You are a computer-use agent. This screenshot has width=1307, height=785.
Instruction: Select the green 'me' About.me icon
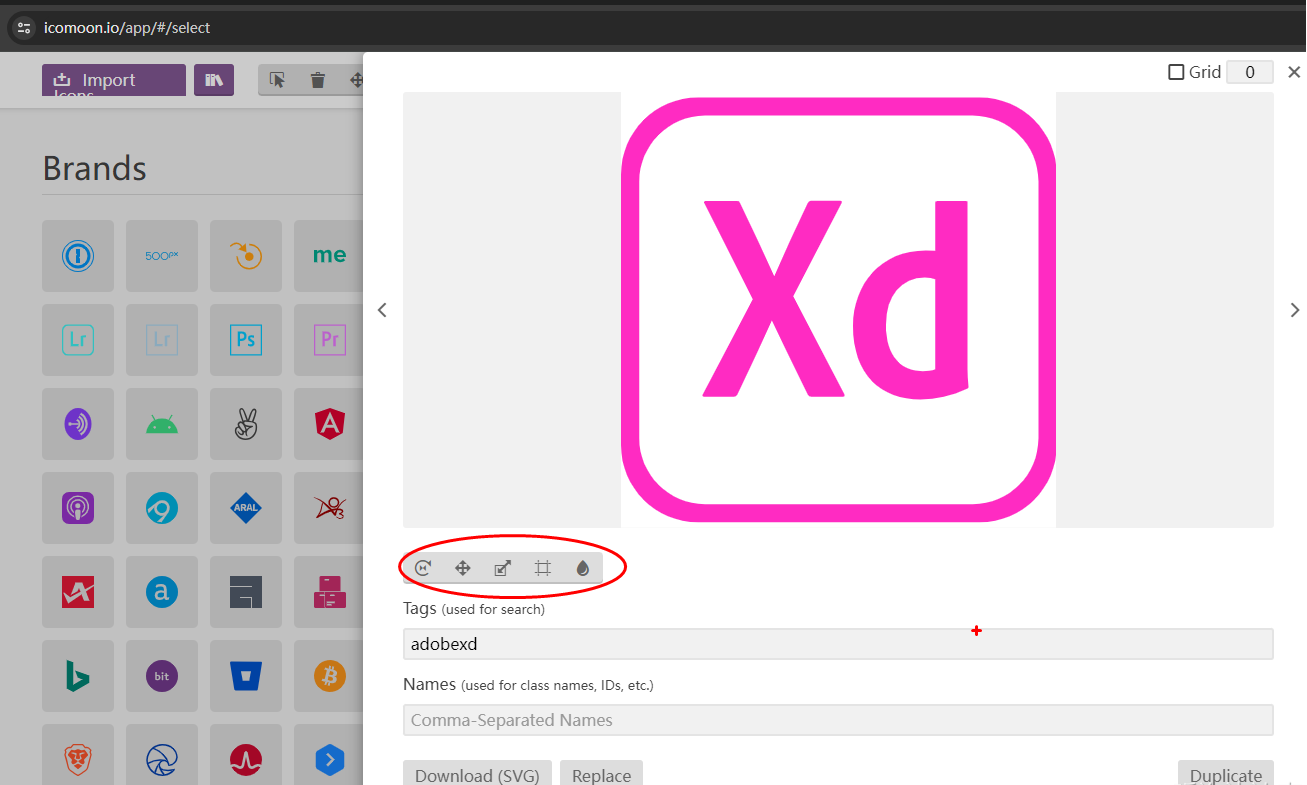pyautogui.click(x=330, y=256)
